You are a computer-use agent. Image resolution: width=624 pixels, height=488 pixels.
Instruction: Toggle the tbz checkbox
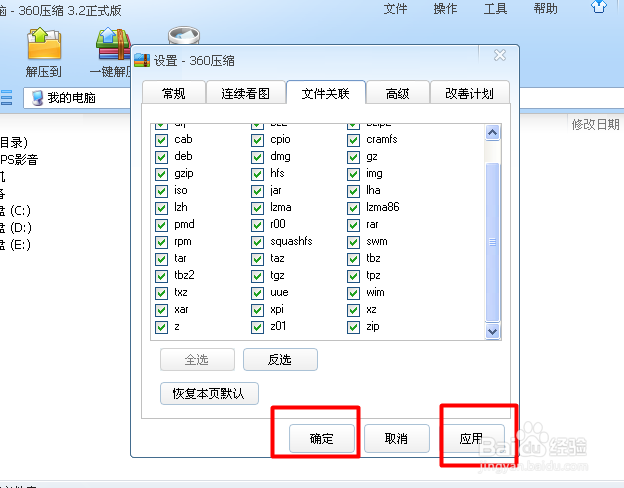click(353, 259)
